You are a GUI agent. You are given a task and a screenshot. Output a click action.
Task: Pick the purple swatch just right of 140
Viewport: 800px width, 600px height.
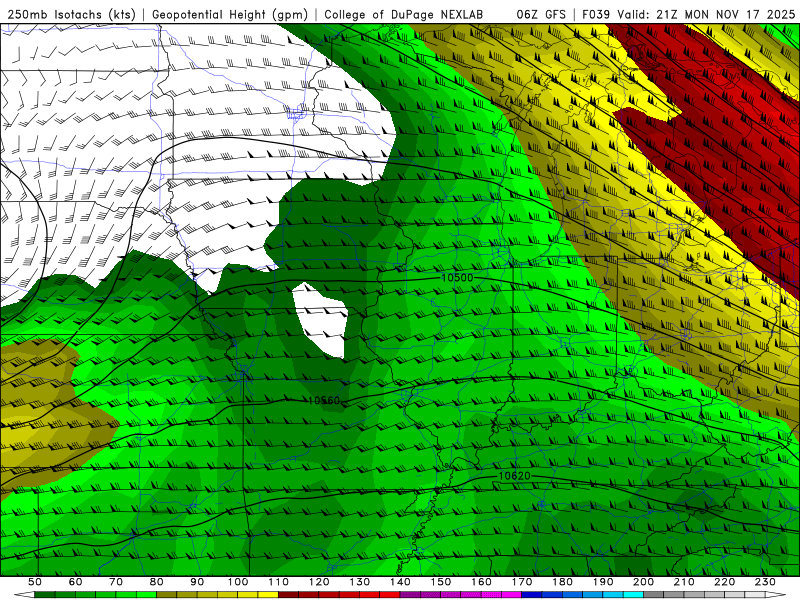coord(411,595)
